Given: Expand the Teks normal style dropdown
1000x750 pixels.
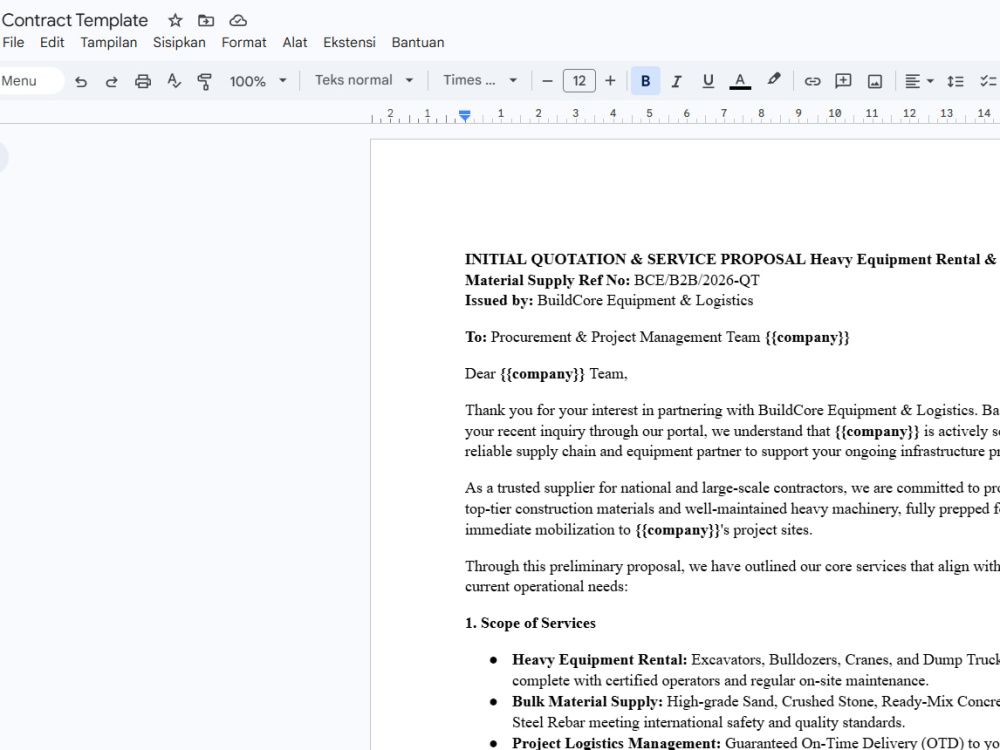Looking at the screenshot, I should tap(364, 80).
